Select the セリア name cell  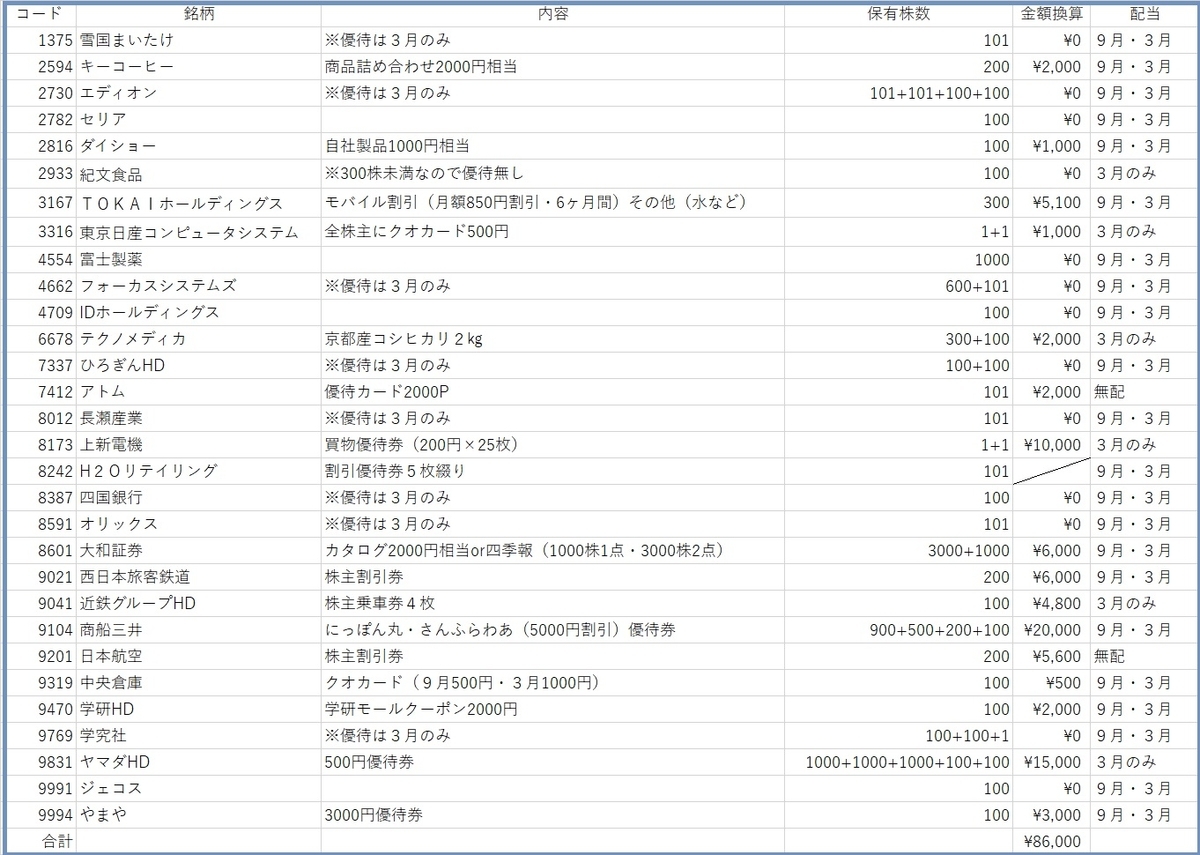(199, 119)
